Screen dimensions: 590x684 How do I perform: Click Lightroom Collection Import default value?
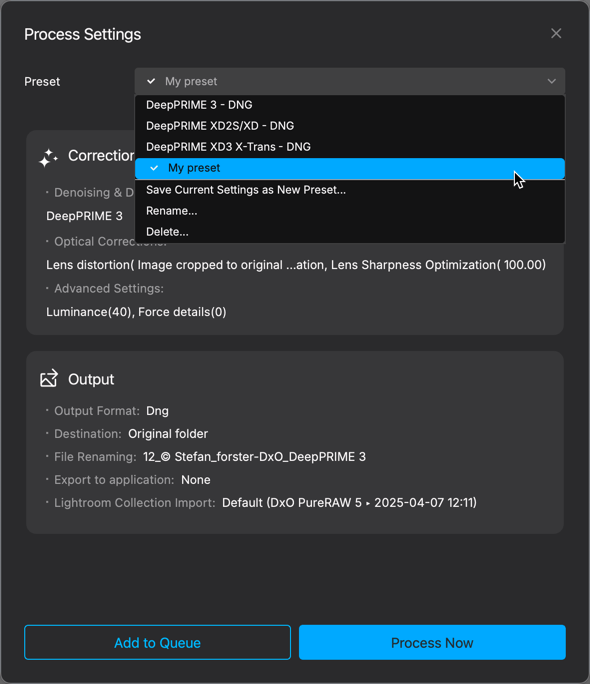pos(349,503)
